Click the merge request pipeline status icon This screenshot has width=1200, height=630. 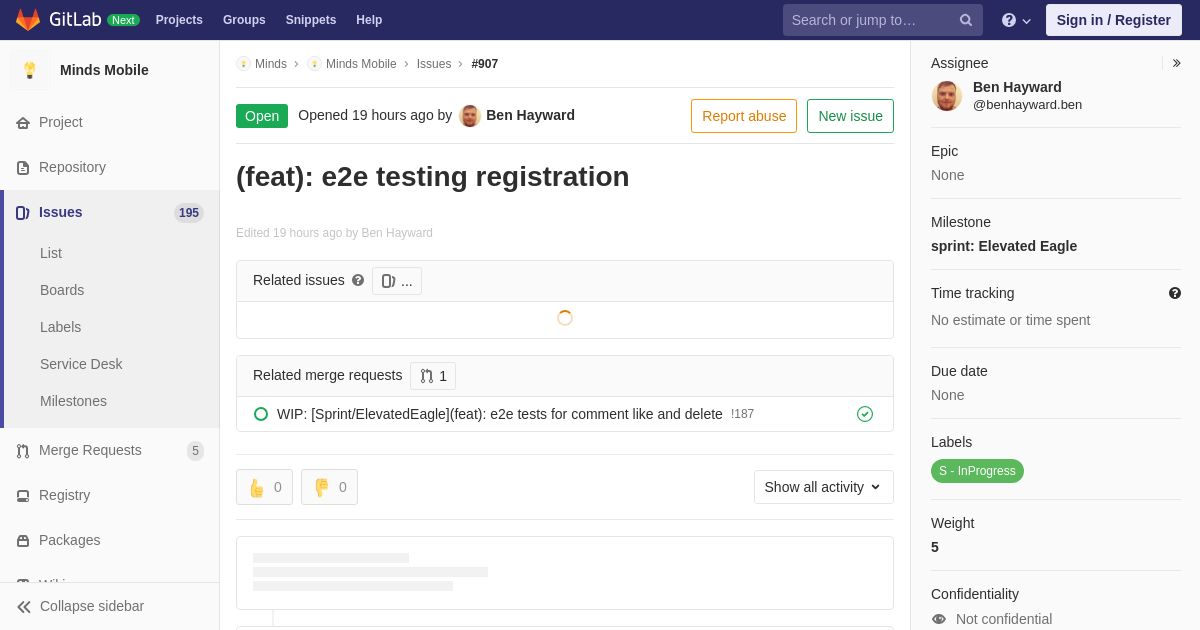865,414
